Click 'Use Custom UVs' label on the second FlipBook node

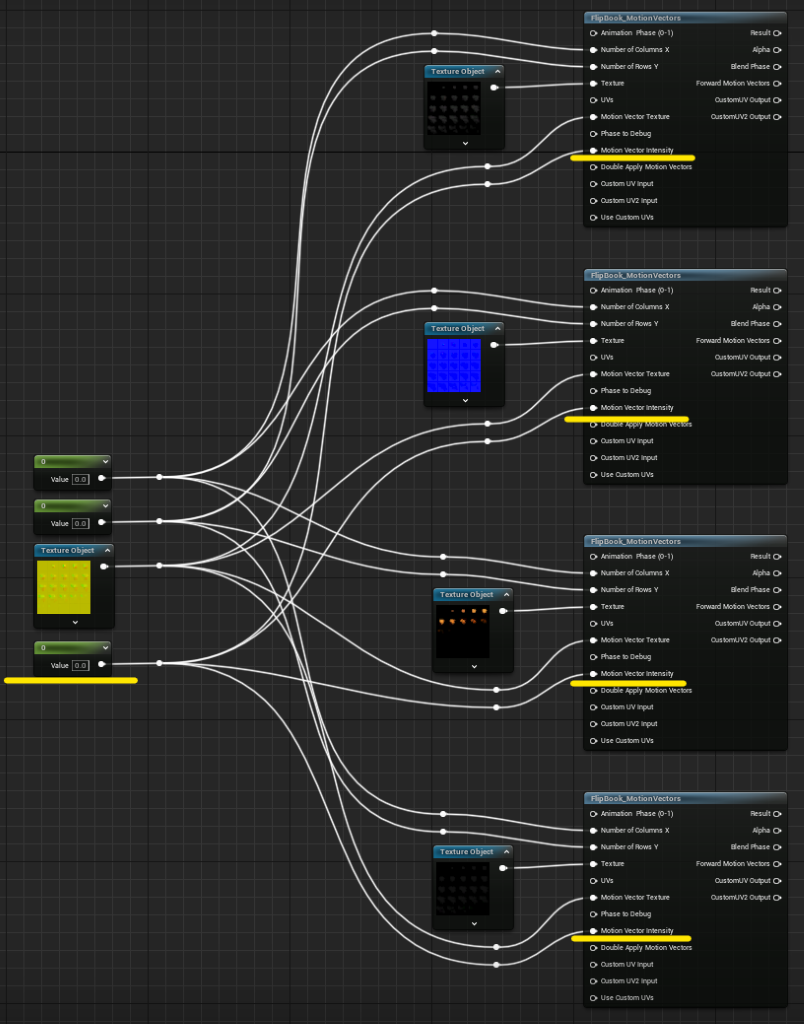click(627, 475)
